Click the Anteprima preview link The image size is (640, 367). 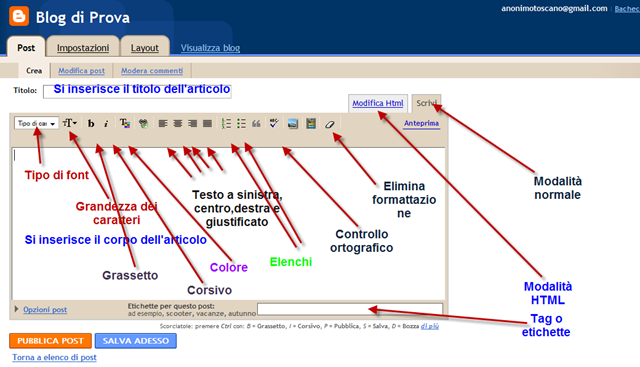click(421, 123)
